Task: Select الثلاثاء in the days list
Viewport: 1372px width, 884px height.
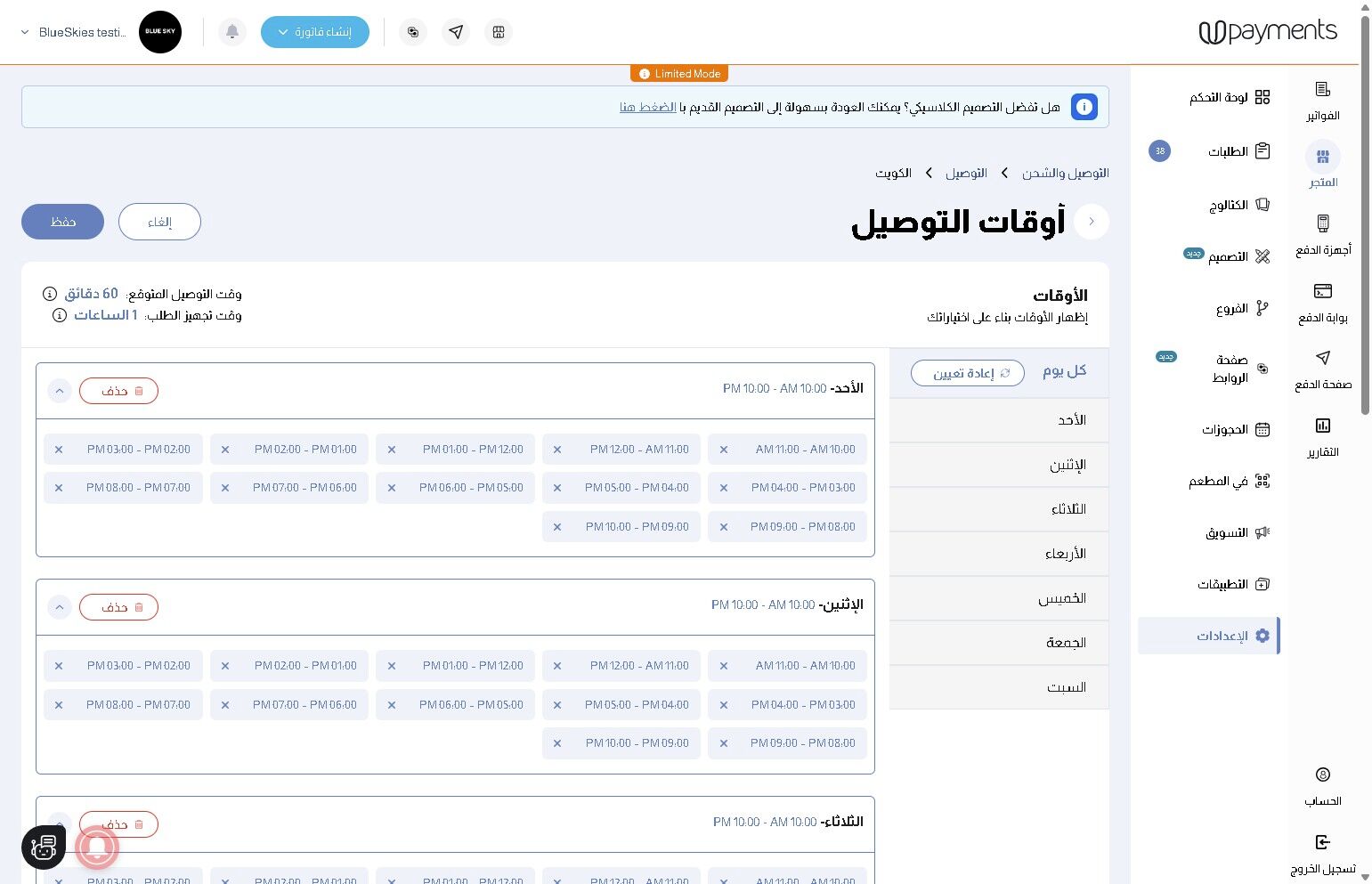Action: pyautogui.click(x=999, y=509)
